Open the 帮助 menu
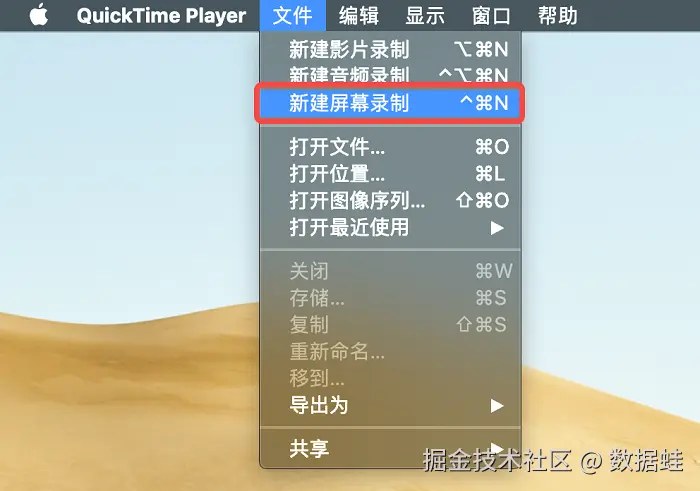 557,16
